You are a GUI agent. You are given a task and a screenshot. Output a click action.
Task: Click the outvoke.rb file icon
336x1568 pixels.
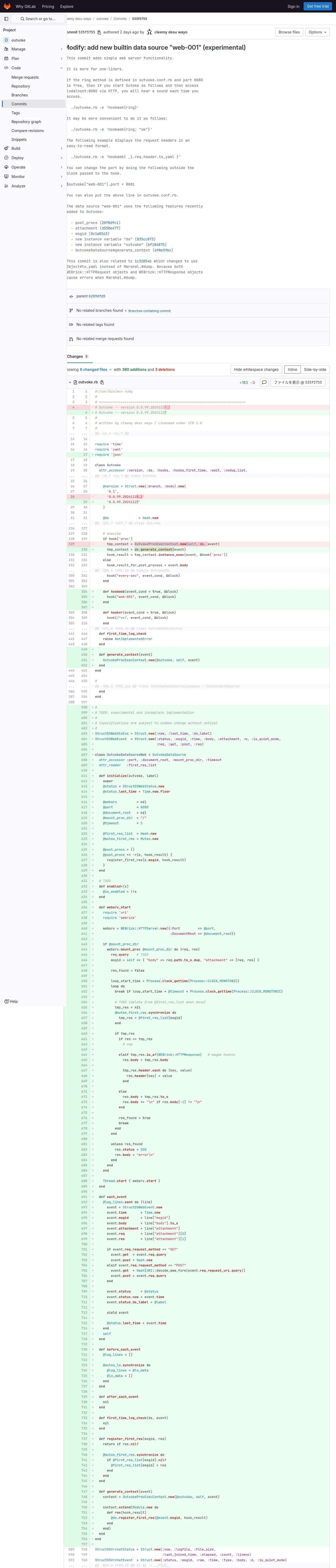tap(76, 382)
